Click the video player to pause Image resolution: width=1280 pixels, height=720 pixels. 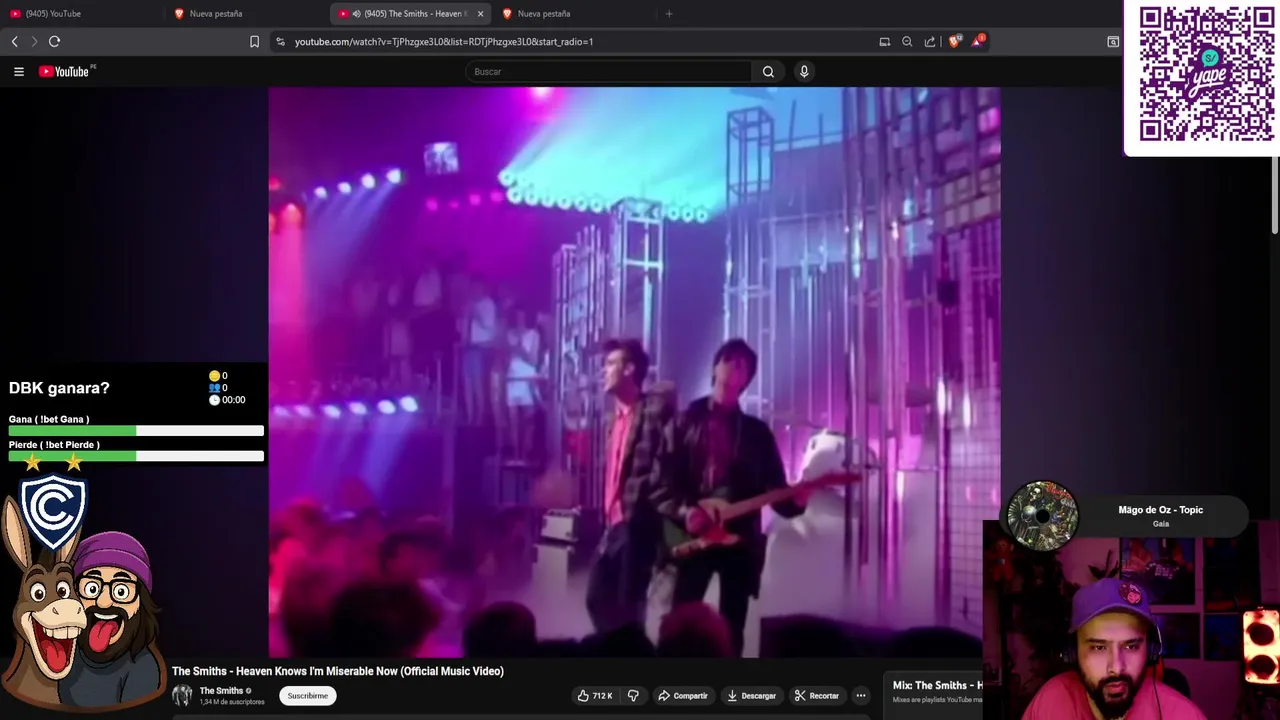634,372
